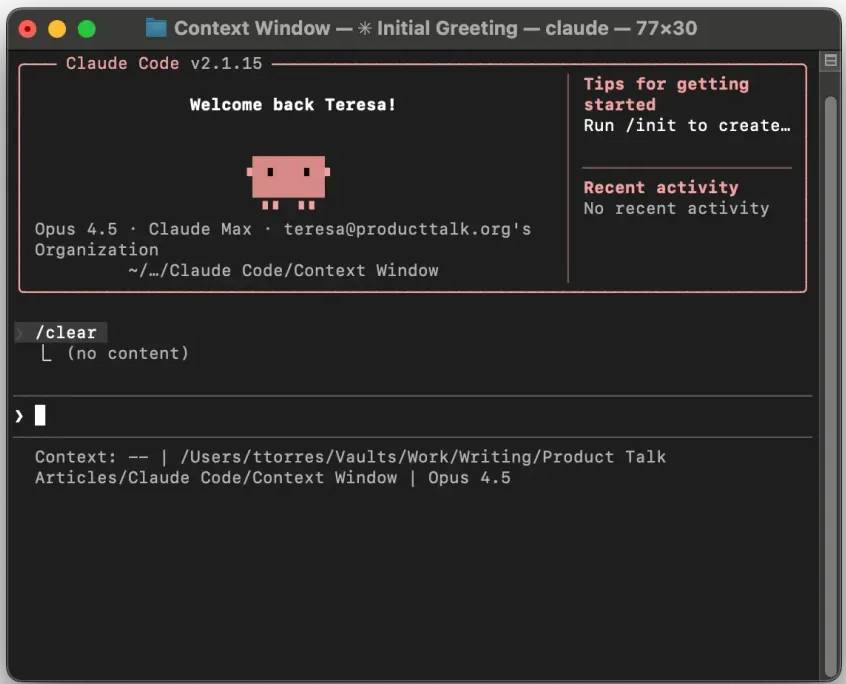Click the "Context: --" status line
Viewport: 846px width, 684px height.
click(x=351, y=457)
